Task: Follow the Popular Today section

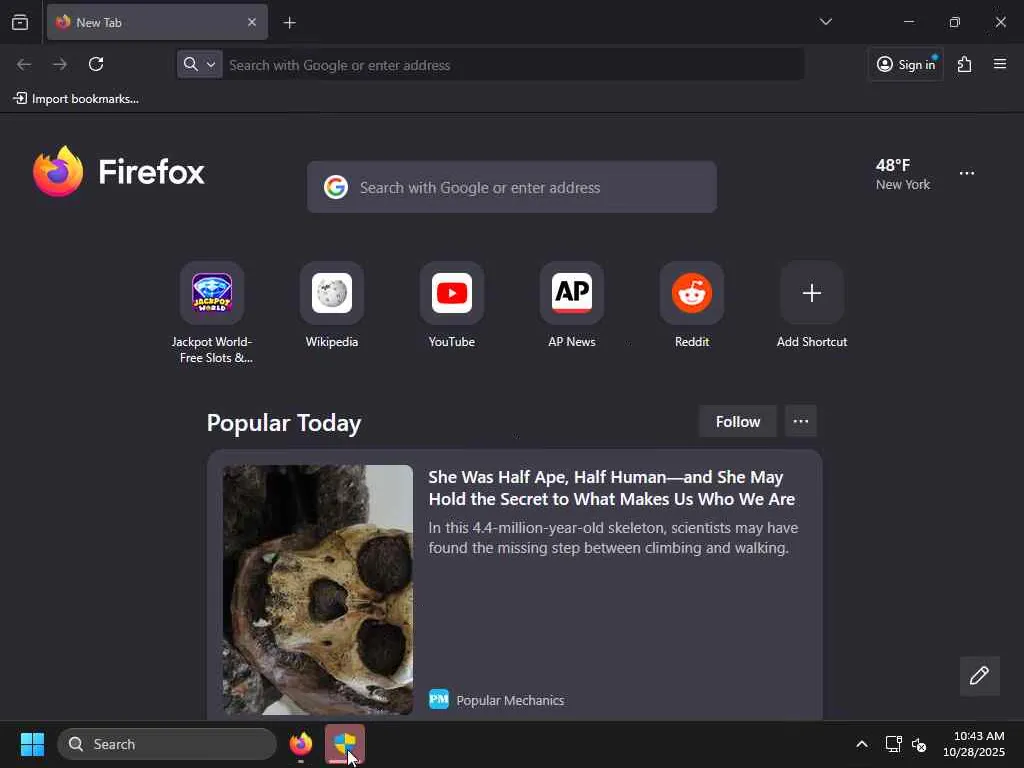Action: pos(737,422)
